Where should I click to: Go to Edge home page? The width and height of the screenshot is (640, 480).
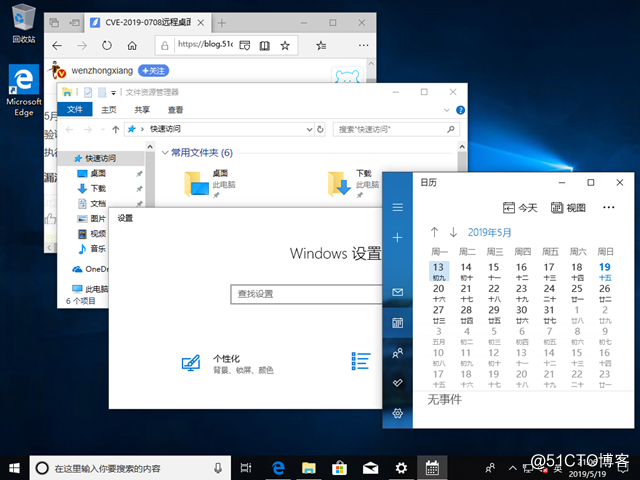[x=132, y=45]
